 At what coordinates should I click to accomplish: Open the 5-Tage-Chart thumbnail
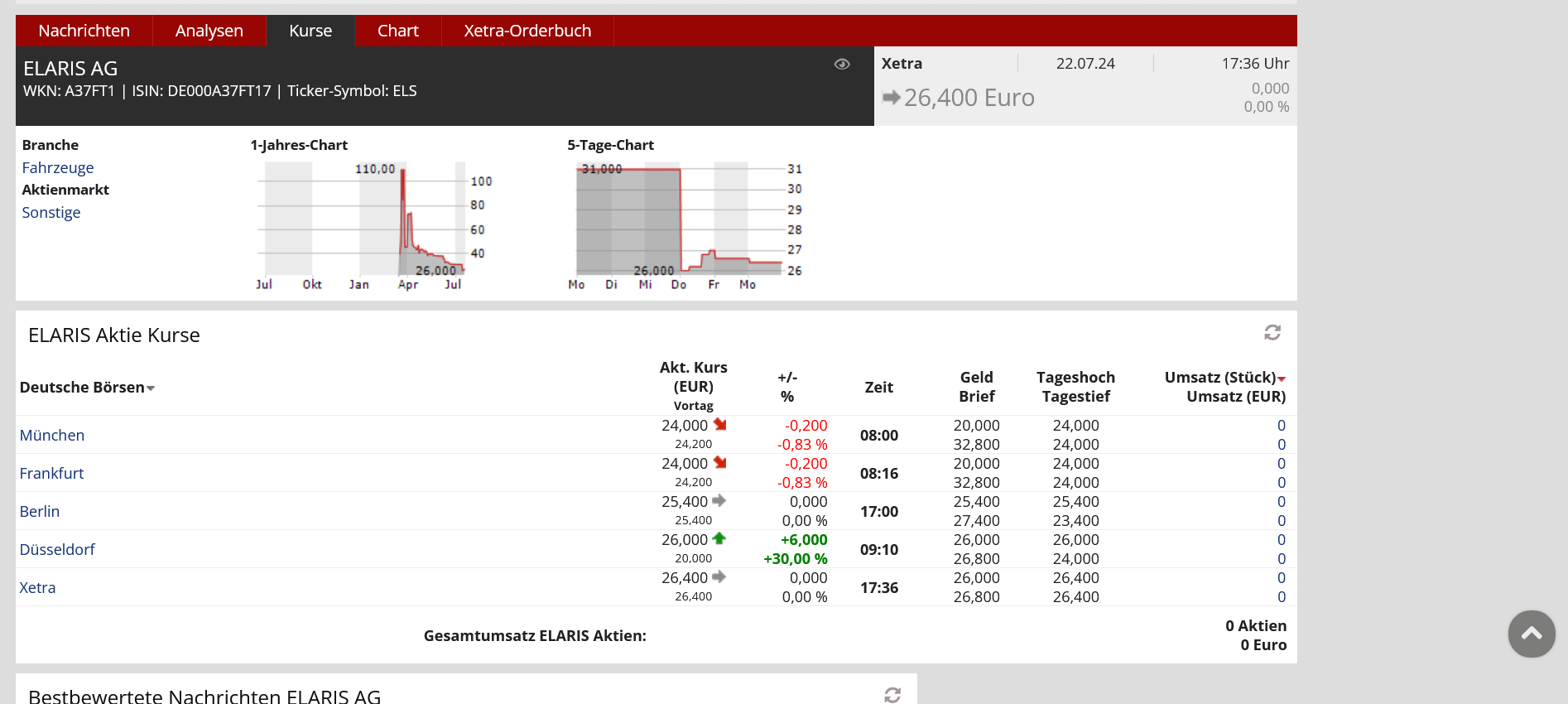coord(684,224)
